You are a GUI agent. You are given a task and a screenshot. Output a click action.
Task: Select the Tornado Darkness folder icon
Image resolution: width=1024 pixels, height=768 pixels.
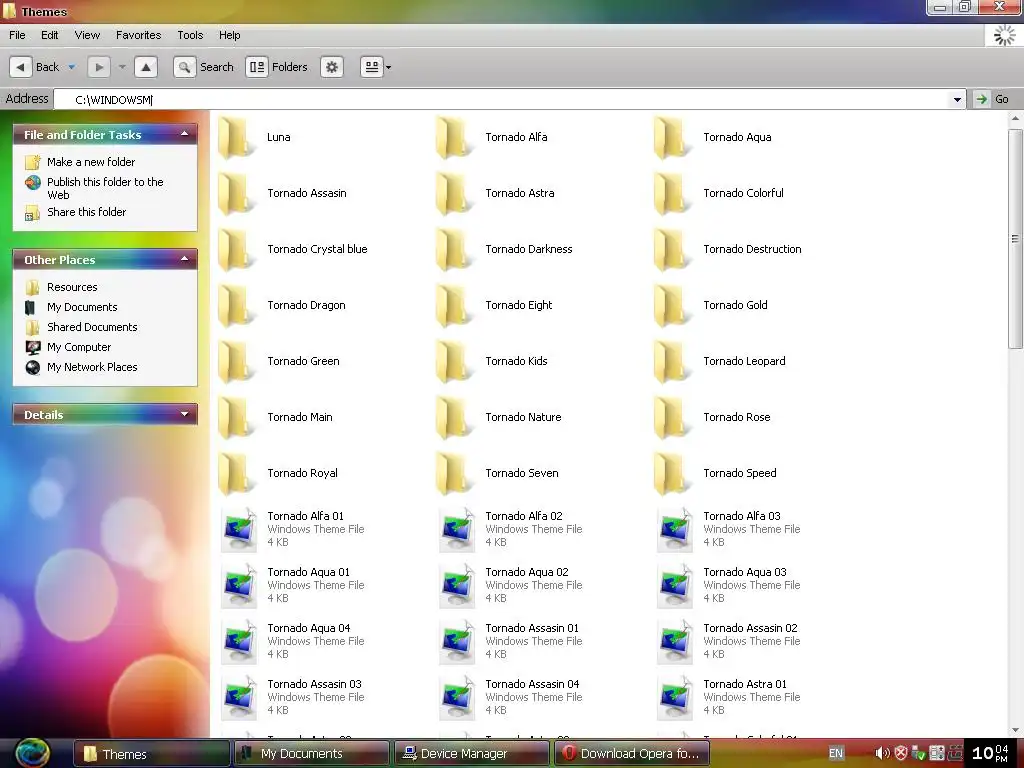click(x=454, y=249)
